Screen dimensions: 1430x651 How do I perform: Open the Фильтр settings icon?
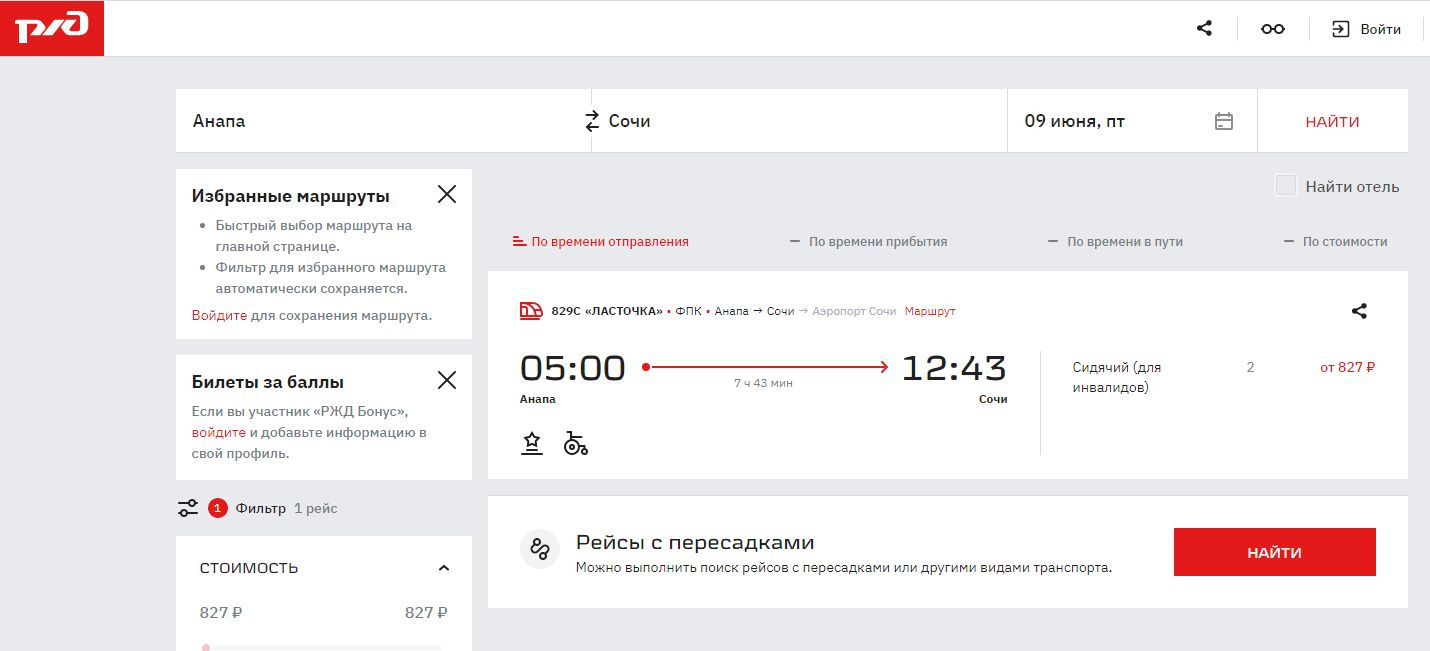[x=188, y=508]
